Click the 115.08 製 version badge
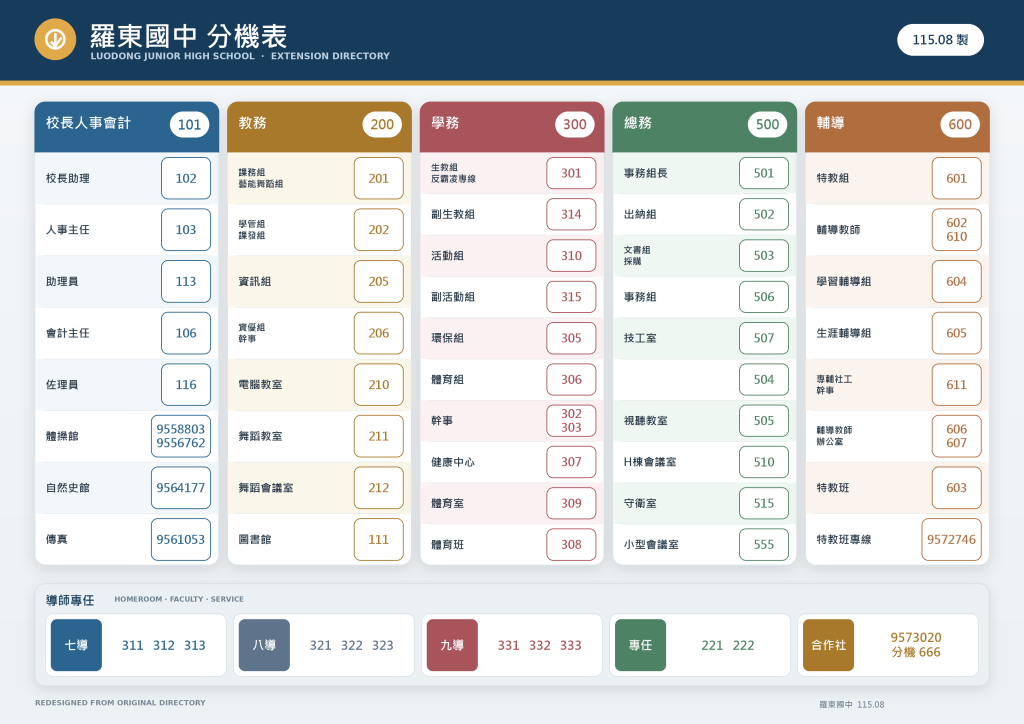 pyautogui.click(x=940, y=40)
